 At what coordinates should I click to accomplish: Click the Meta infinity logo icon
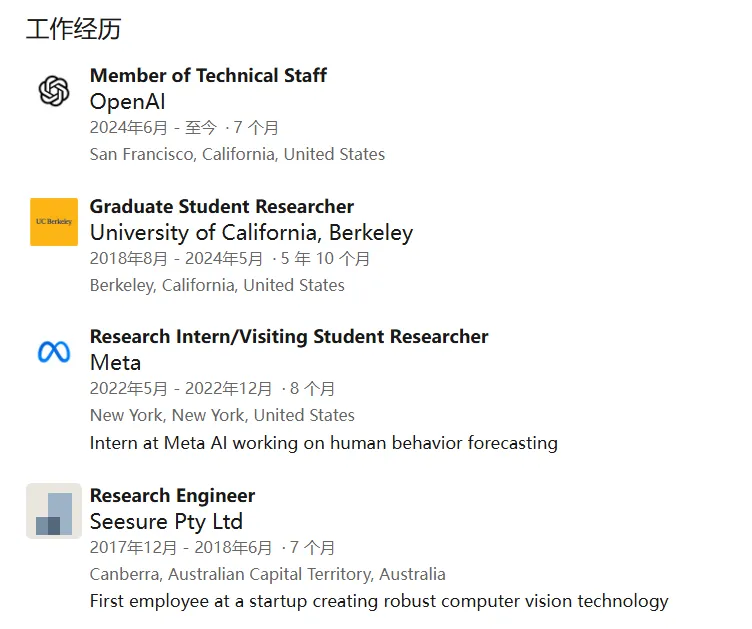click(x=54, y=352)
